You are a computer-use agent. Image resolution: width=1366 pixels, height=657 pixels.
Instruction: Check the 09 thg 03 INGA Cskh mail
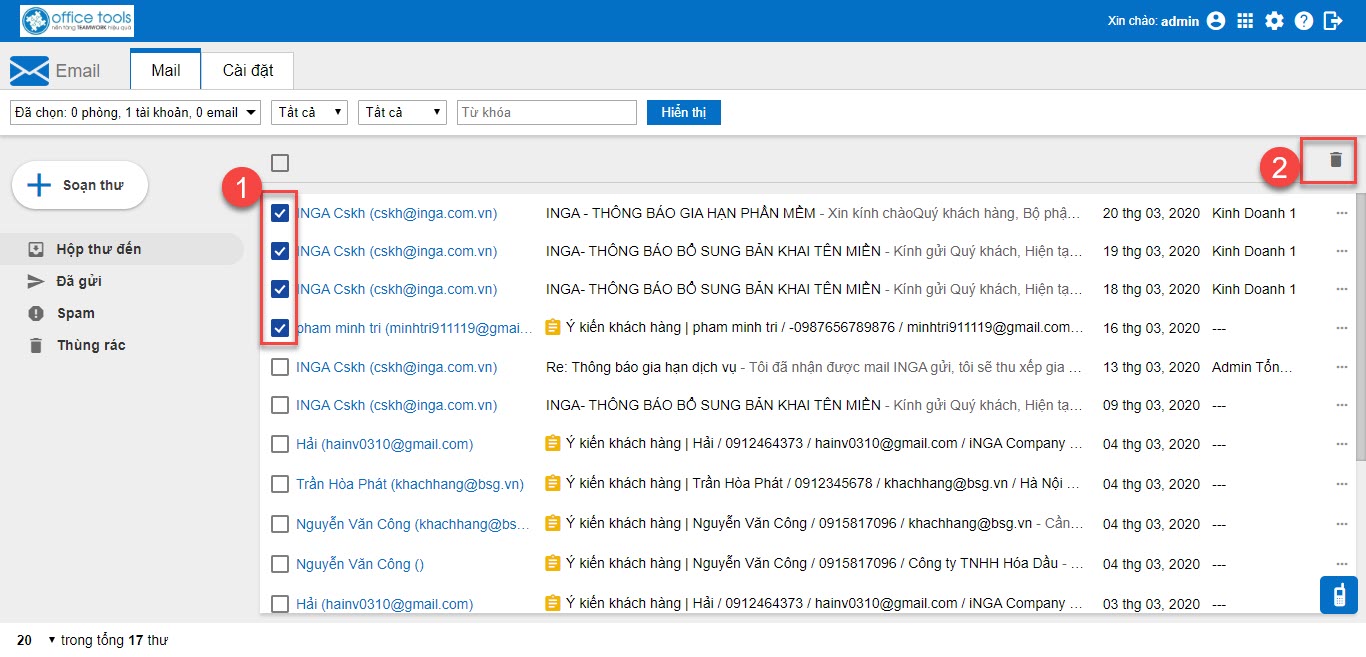(x=280, y=405)
